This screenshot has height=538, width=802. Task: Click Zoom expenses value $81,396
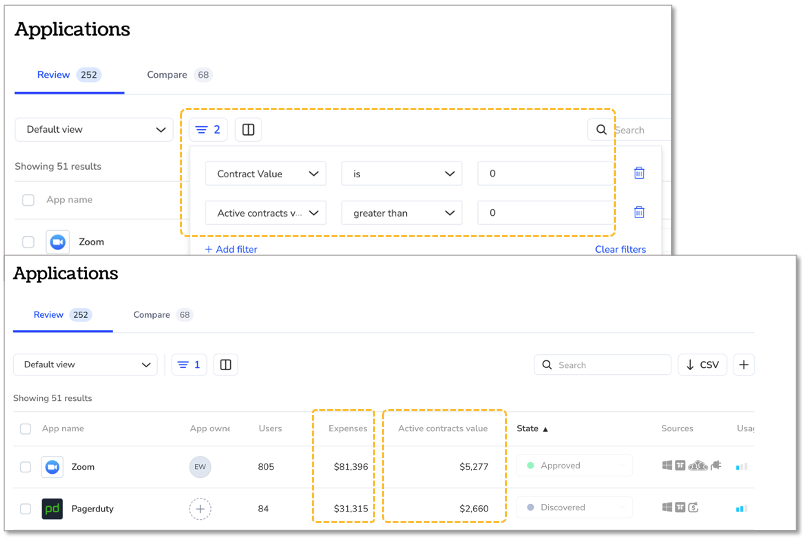[351, 467]
